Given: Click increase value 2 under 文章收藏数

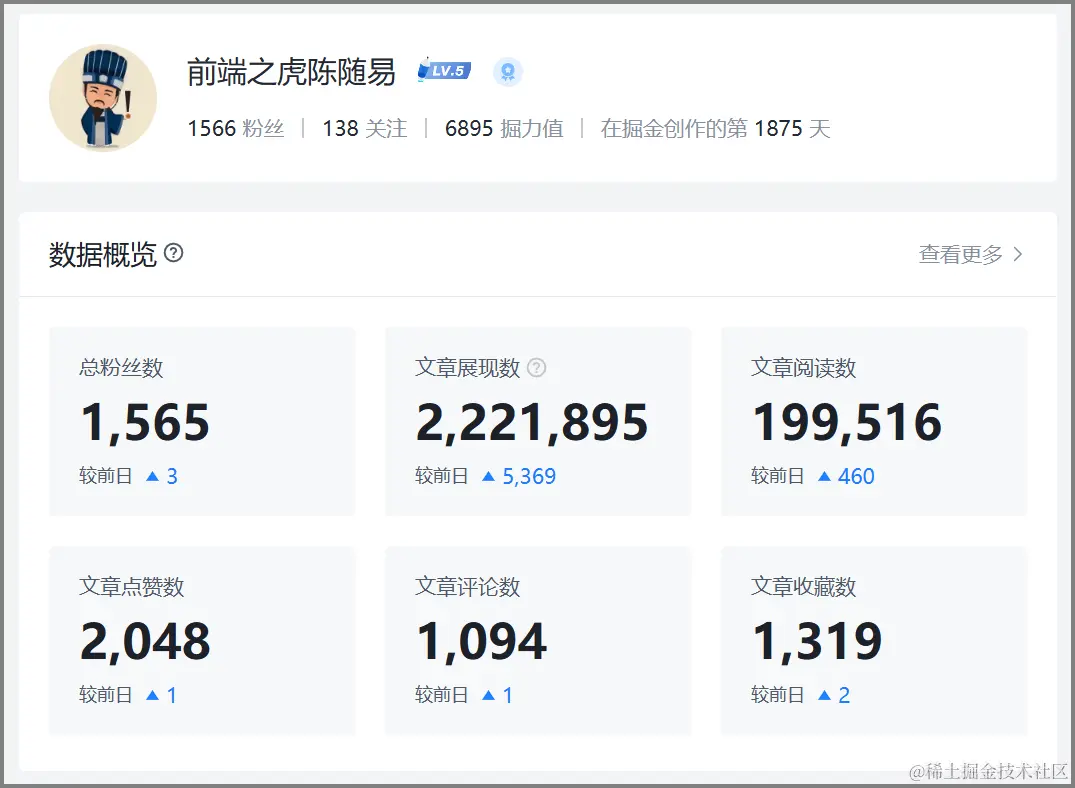Looking at the screenshot, I should [844, 695].
